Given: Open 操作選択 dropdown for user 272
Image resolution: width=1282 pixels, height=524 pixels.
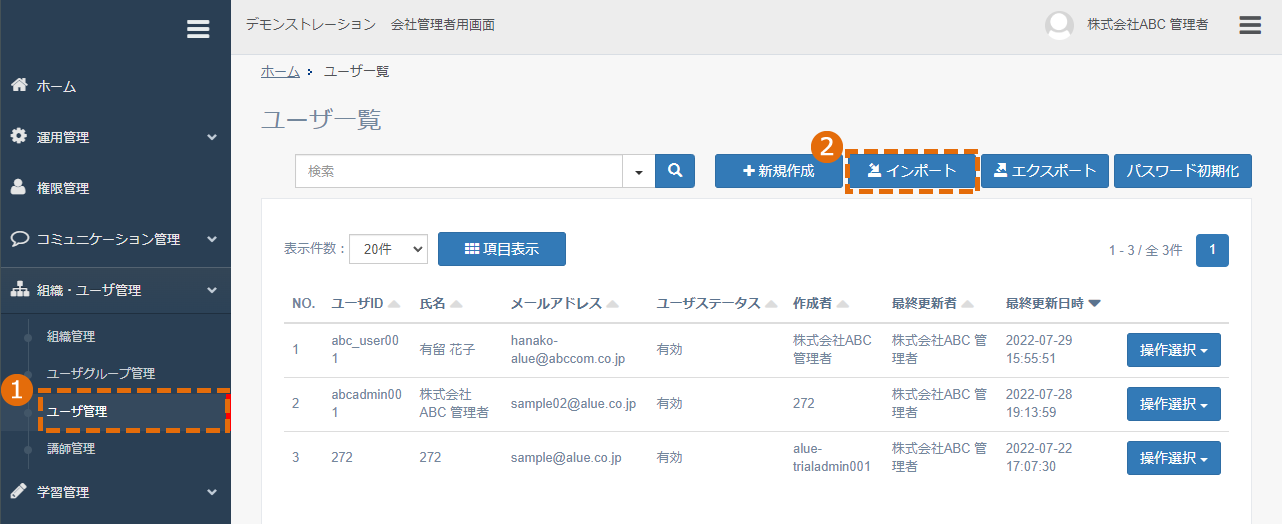Looking at the screenshot, I should [1174, 458].
